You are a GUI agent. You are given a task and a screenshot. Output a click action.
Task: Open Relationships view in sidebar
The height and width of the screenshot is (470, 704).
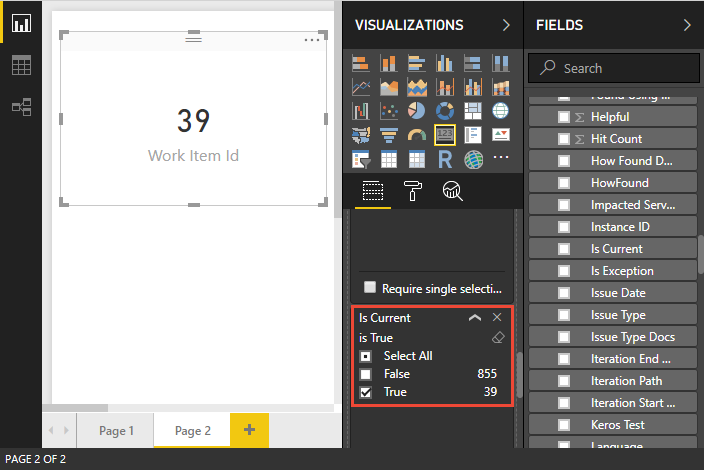pos(21,107)
